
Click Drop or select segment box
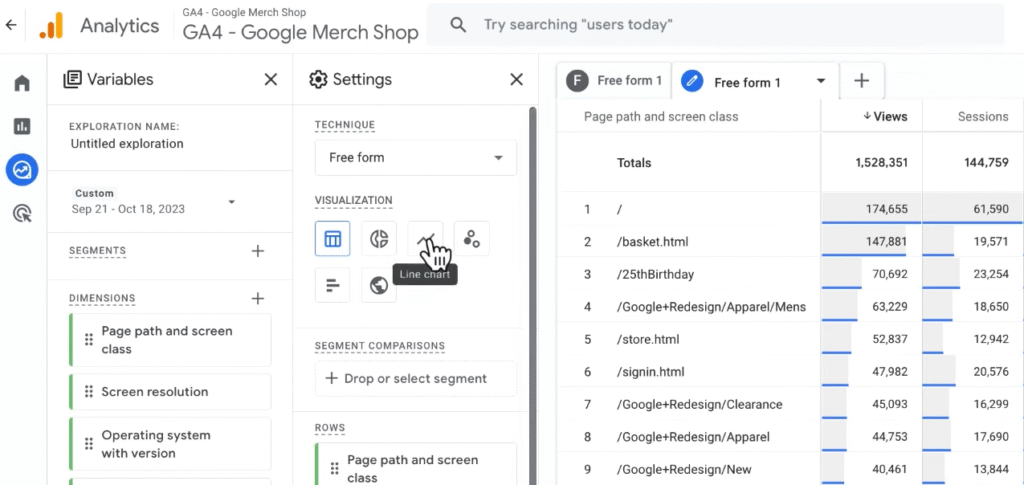click(416, 379)
